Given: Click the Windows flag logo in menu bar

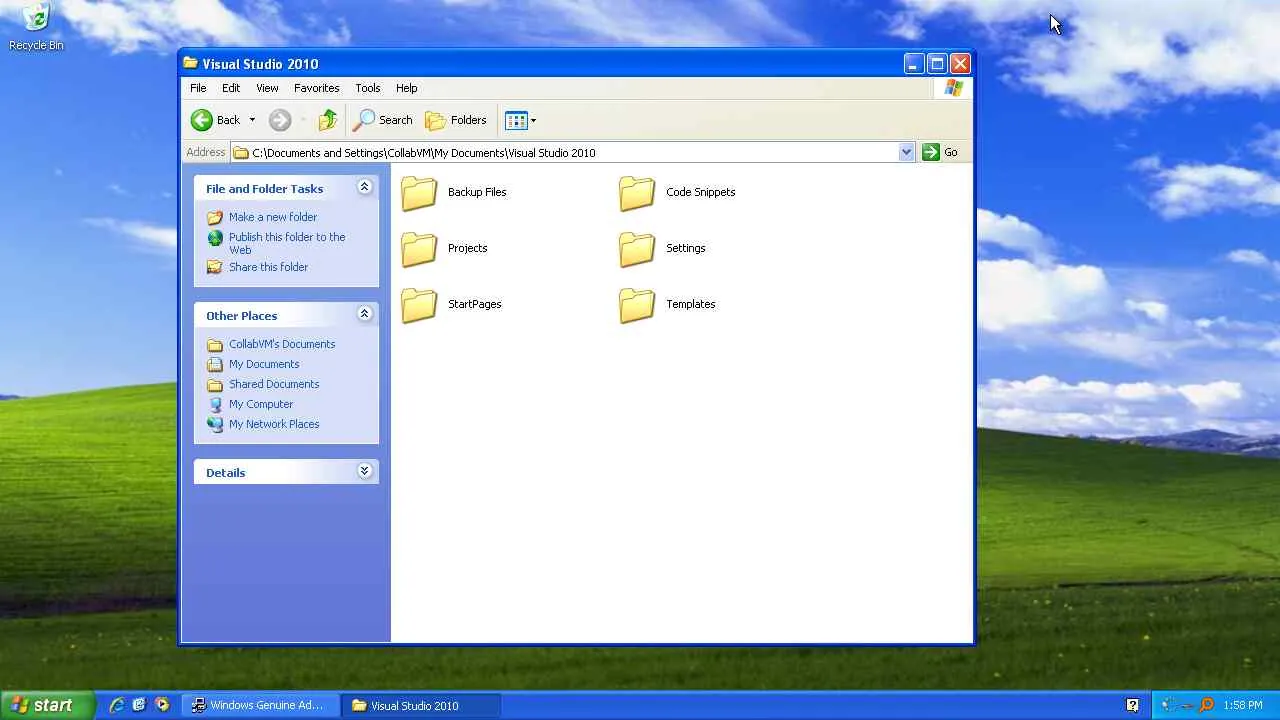Looking at the screenshot, I should coord(953,88).
